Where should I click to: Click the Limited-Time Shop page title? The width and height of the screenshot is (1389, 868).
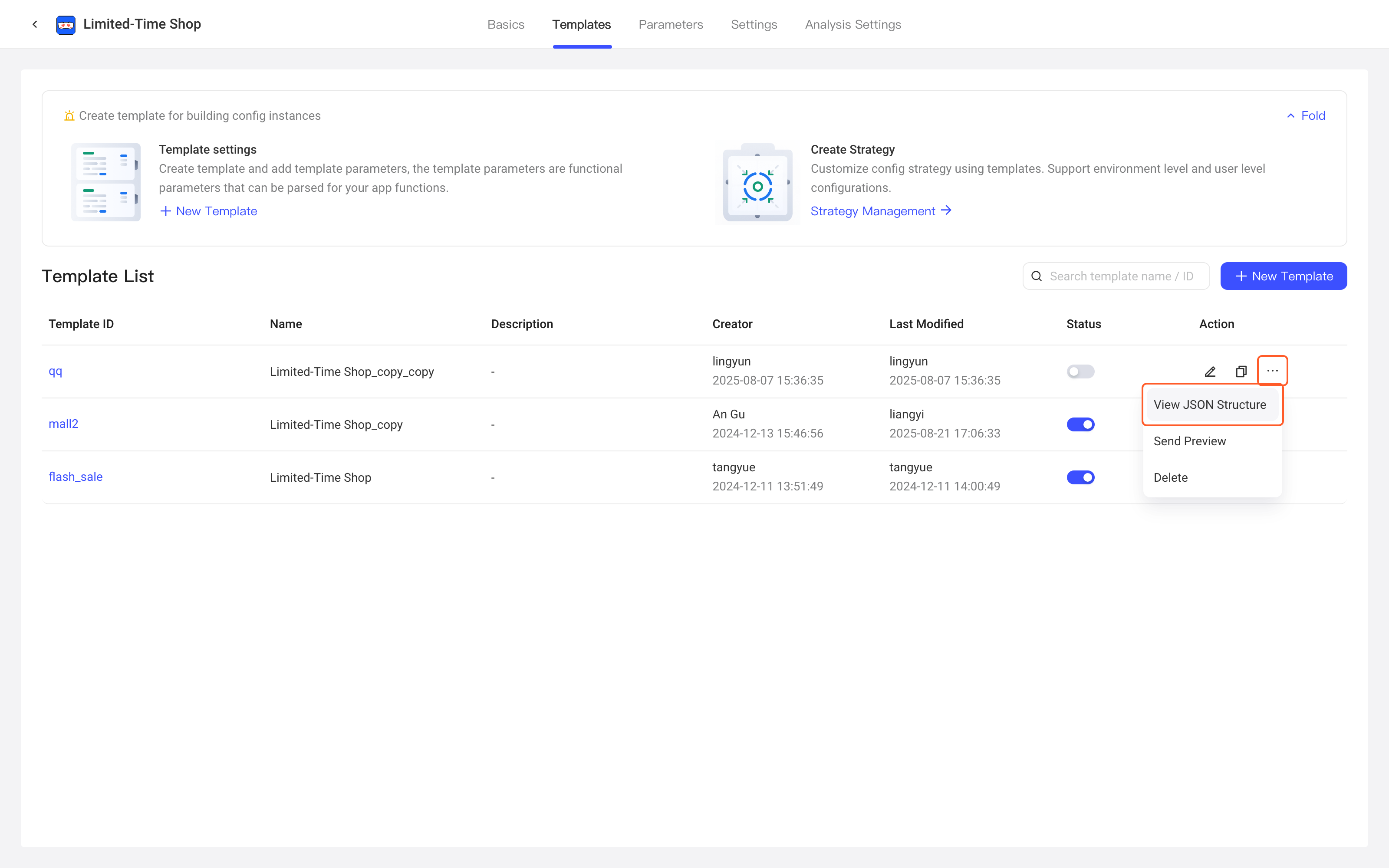142,24
